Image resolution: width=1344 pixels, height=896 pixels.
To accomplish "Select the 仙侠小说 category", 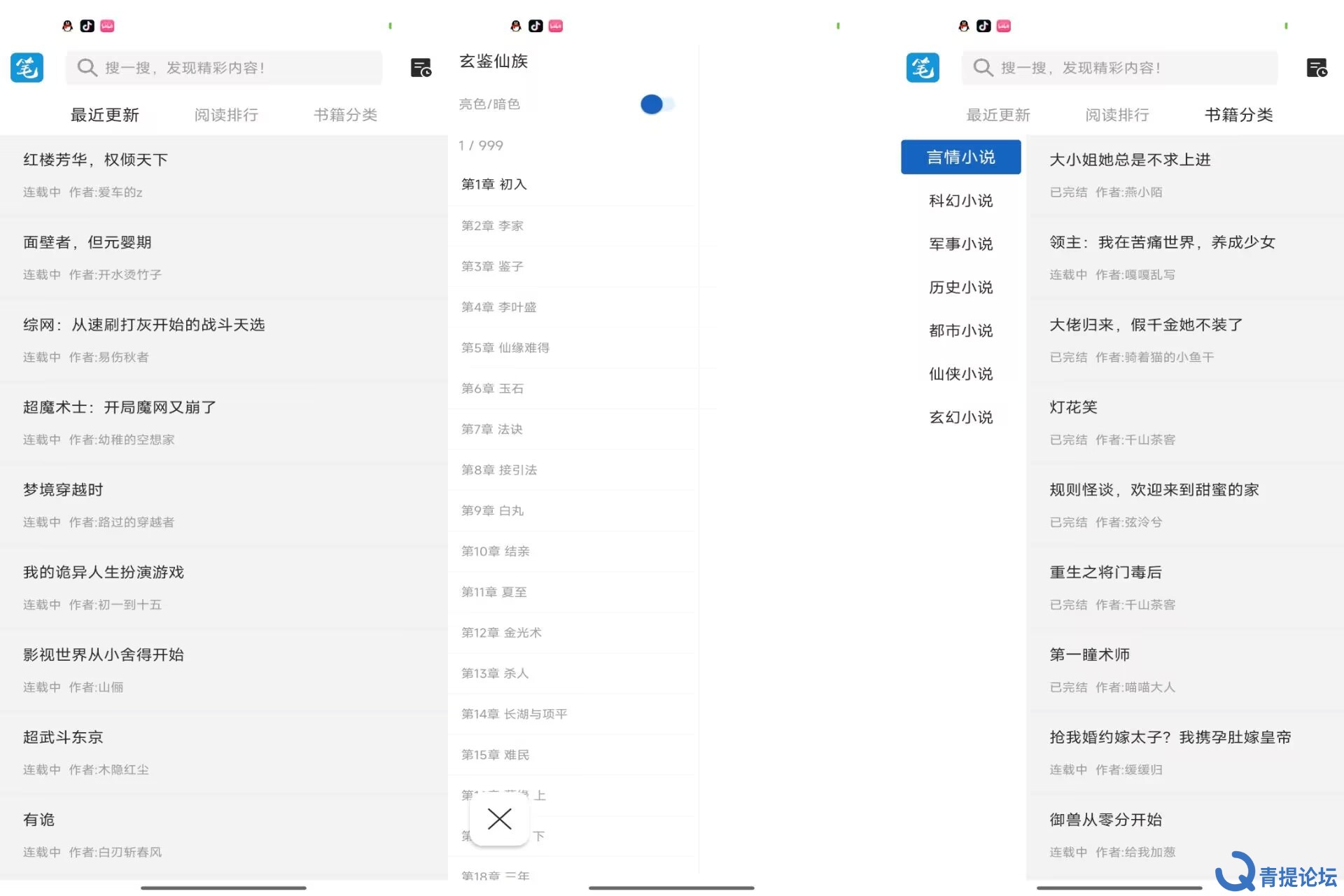I will (x=960, y=374).
